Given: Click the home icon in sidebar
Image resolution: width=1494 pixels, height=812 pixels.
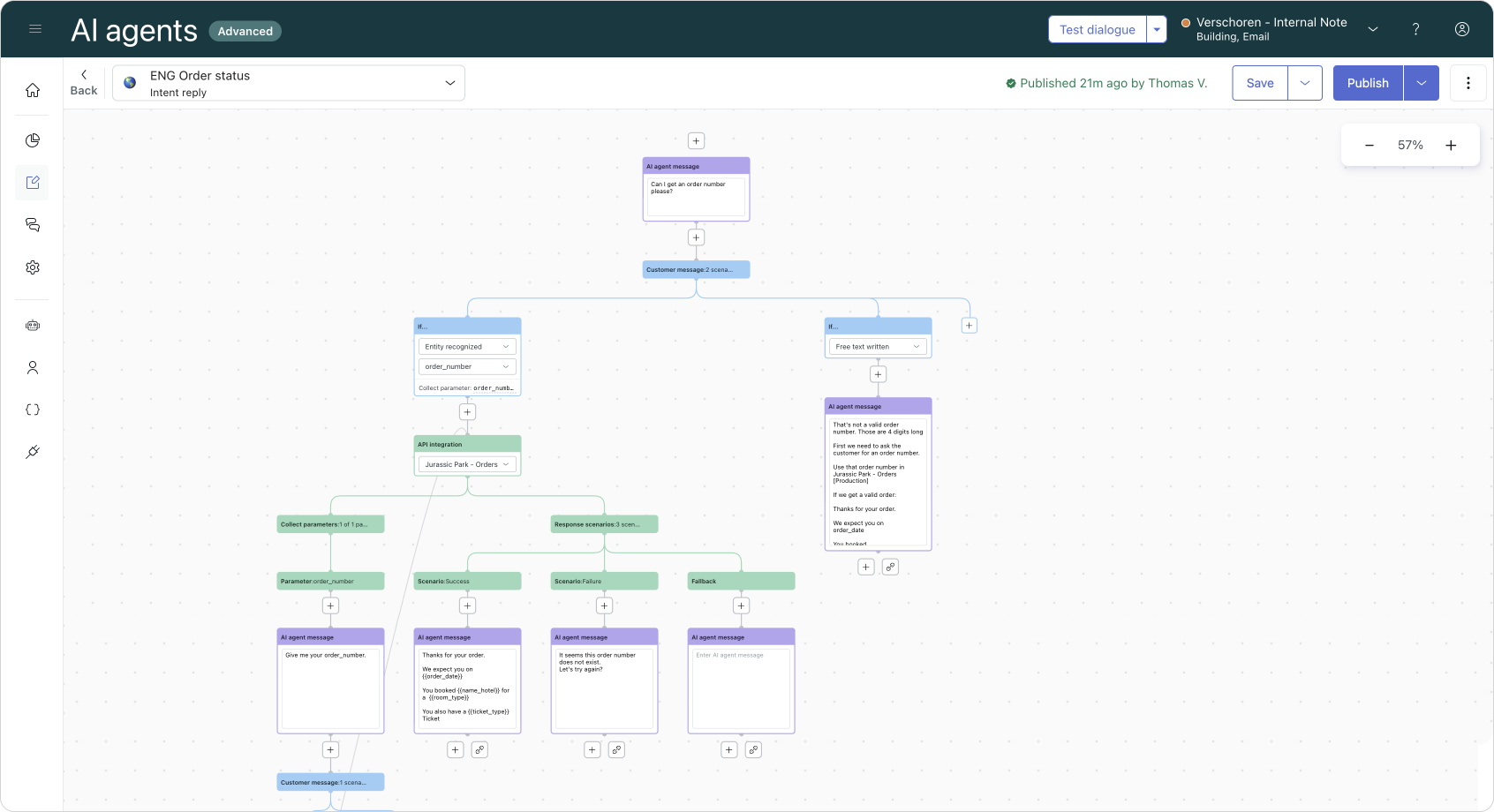Looking at the screenshot, I should [x=33, y=90].
